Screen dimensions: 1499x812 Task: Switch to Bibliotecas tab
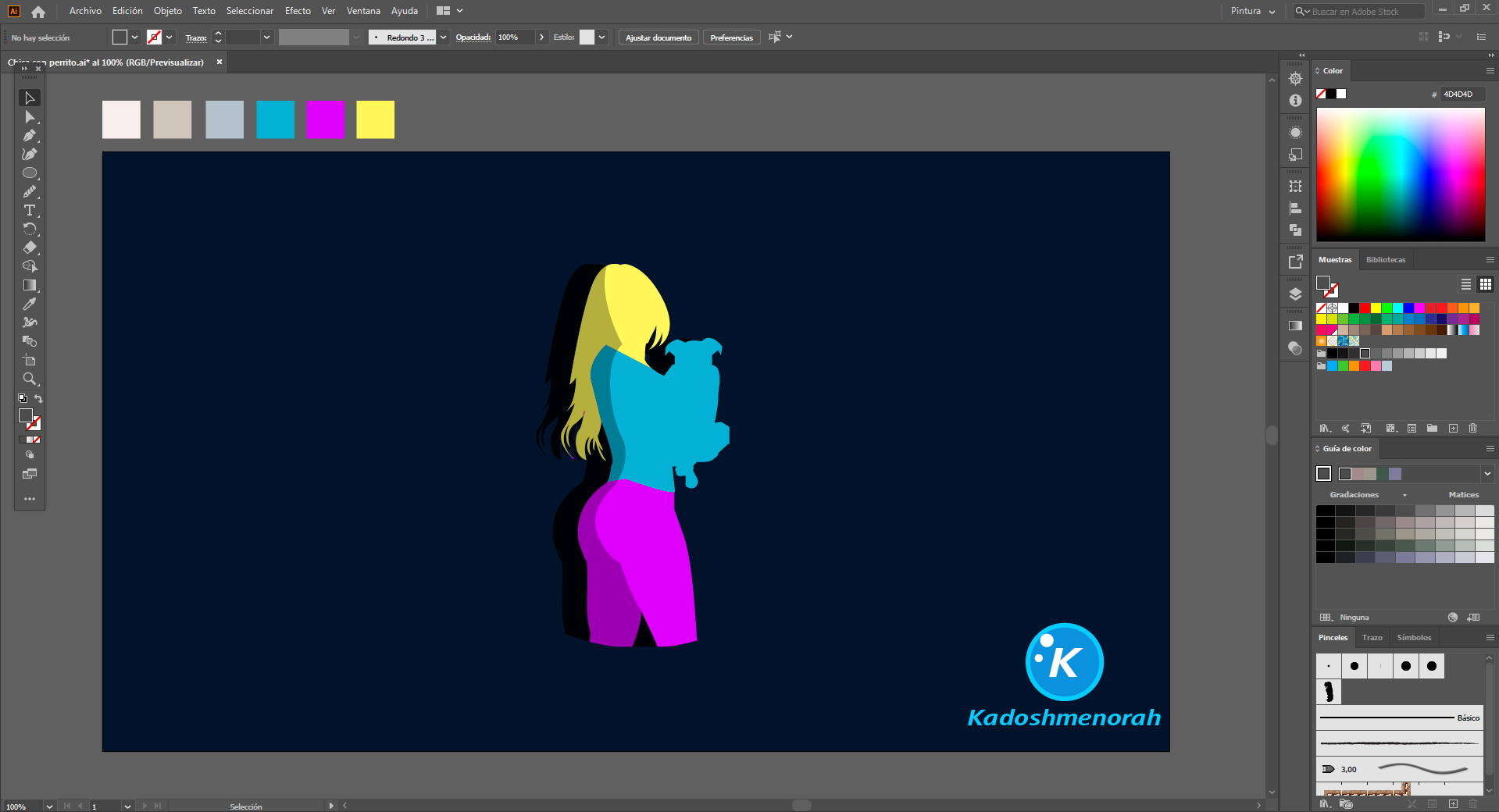[x=1386, y=260]
